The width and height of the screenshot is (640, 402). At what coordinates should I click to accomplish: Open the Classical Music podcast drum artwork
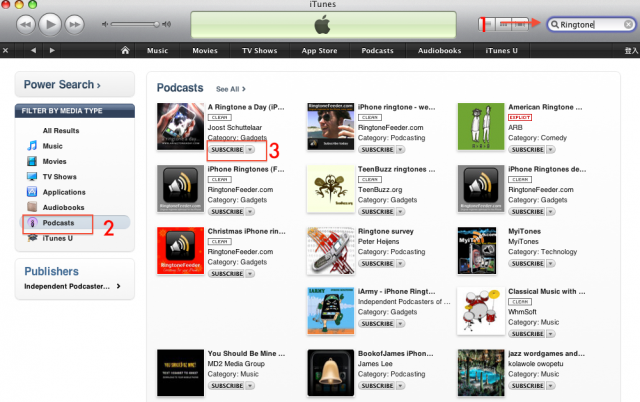coord(481,311)
